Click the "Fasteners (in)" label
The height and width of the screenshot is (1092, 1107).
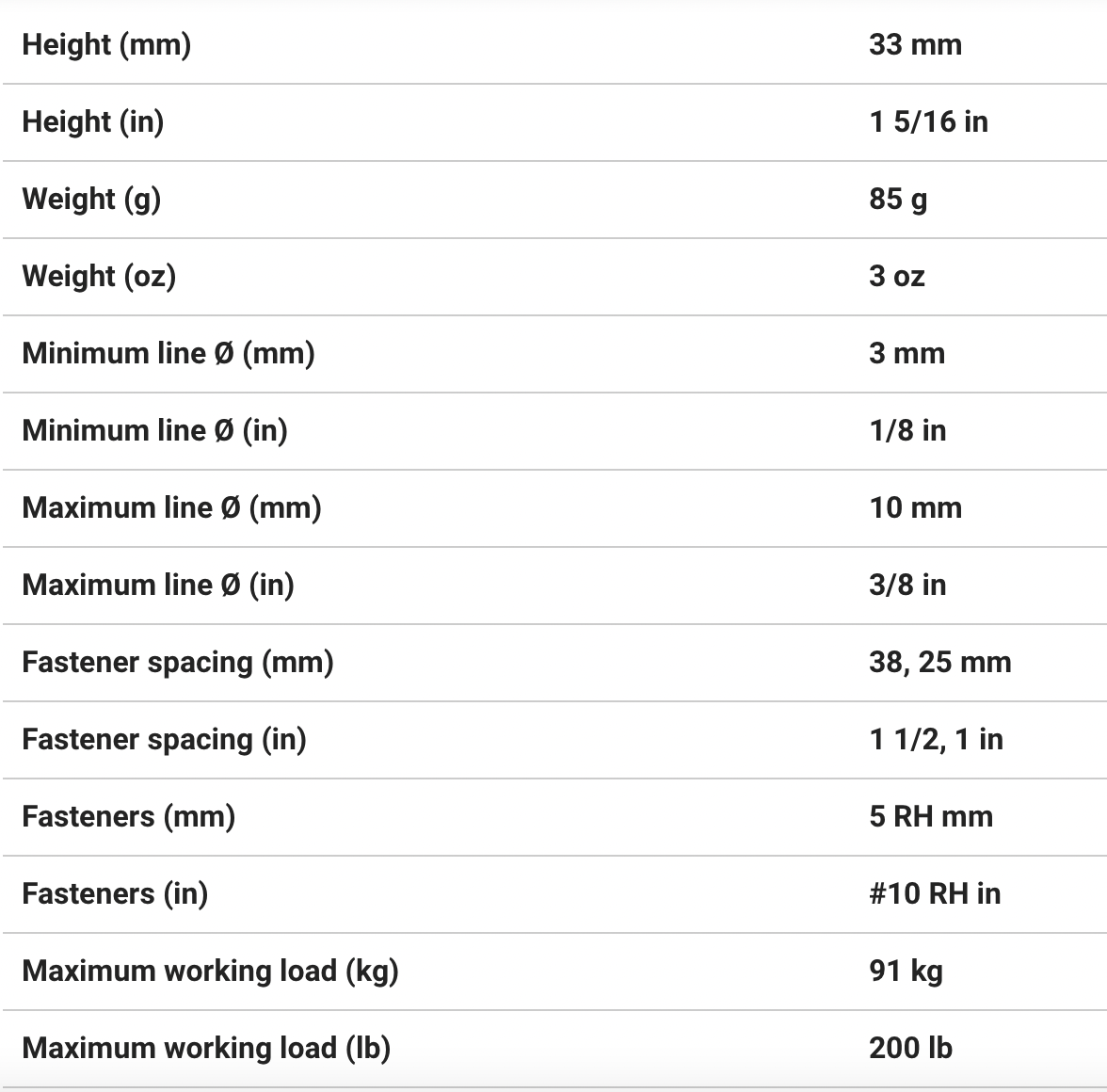[115, 893]
